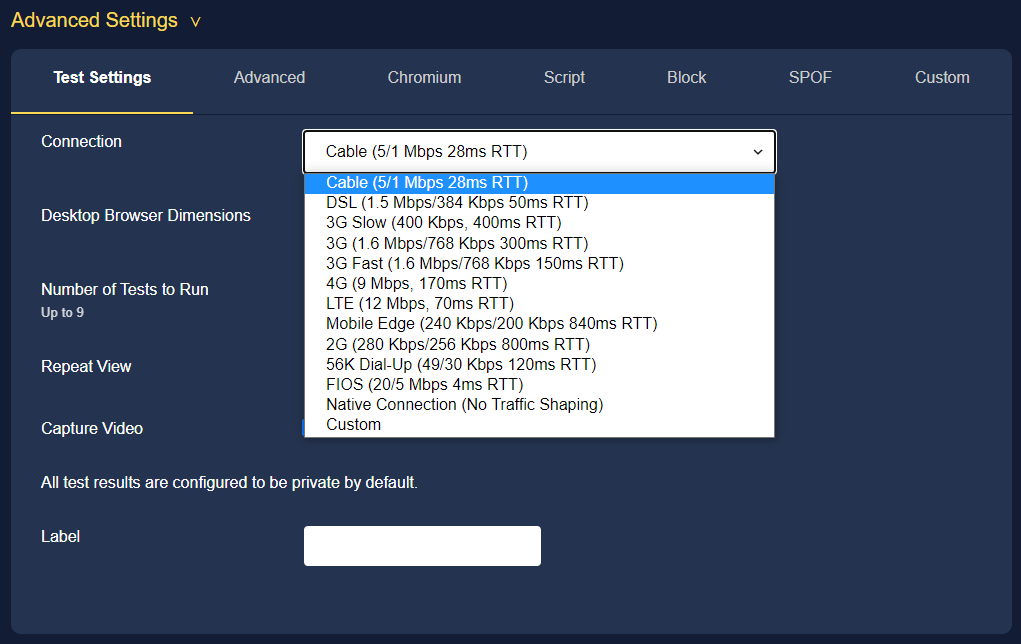Collapse the Advanced Settings chevron
This screenshot has height=644, width=1021.
[x=195, y=22]
